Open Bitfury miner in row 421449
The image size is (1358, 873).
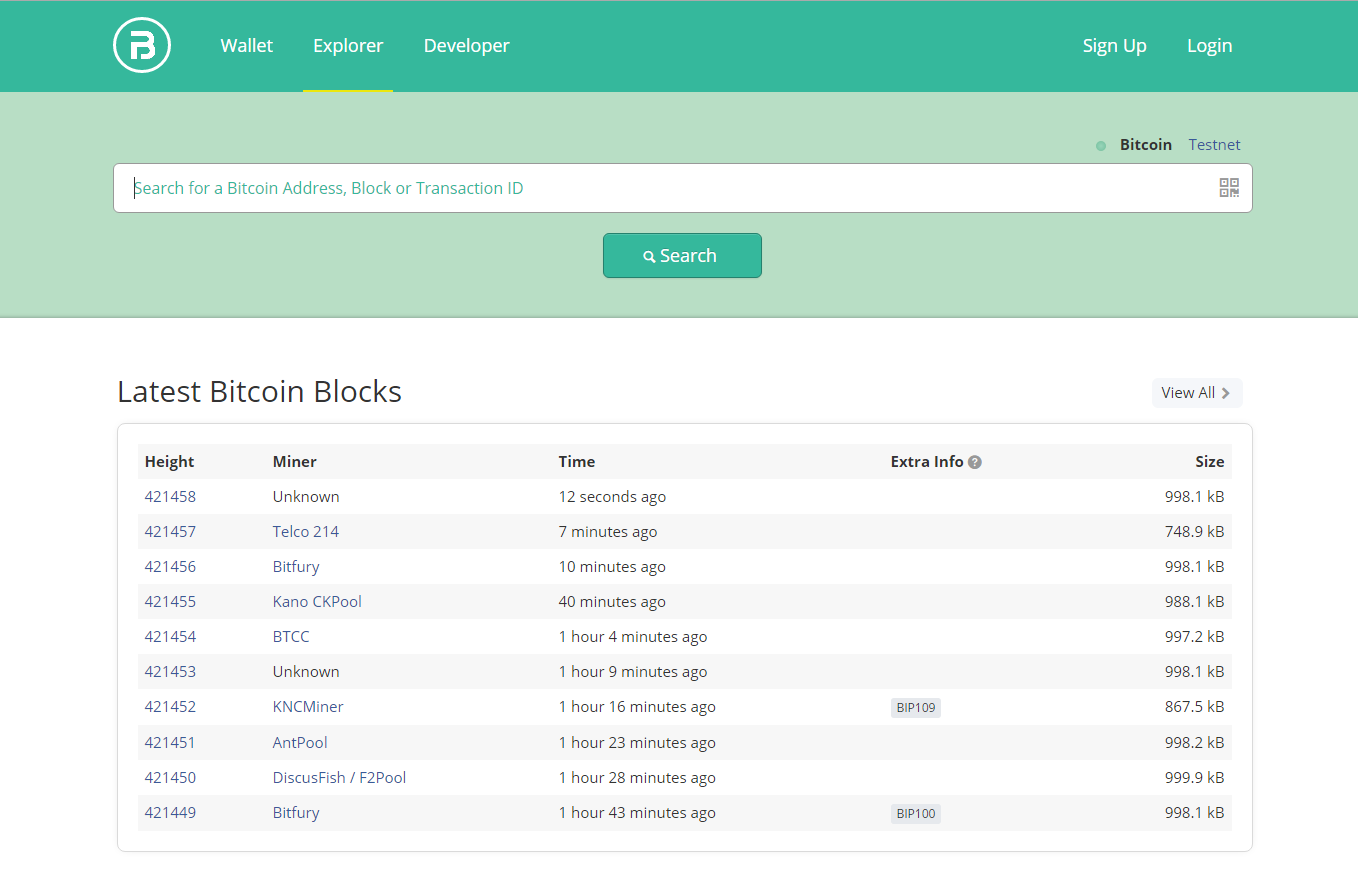(296, 813)
